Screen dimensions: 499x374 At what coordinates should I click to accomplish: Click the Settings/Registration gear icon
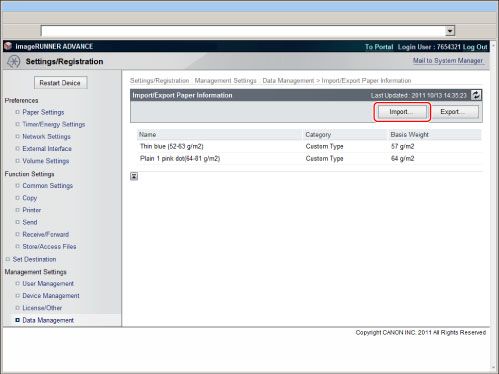pyautogui.click(x=14, y=62)
